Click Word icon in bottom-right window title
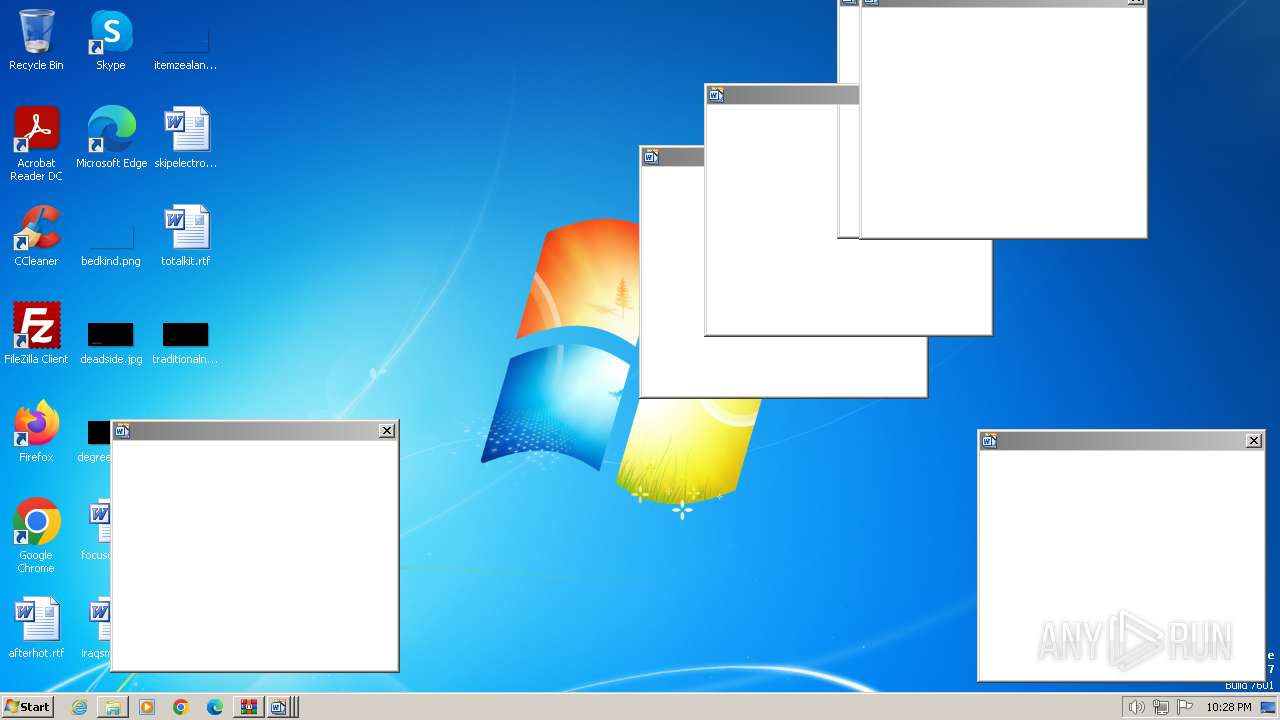This screenshot has height=720, width=1280. point(989,441)
